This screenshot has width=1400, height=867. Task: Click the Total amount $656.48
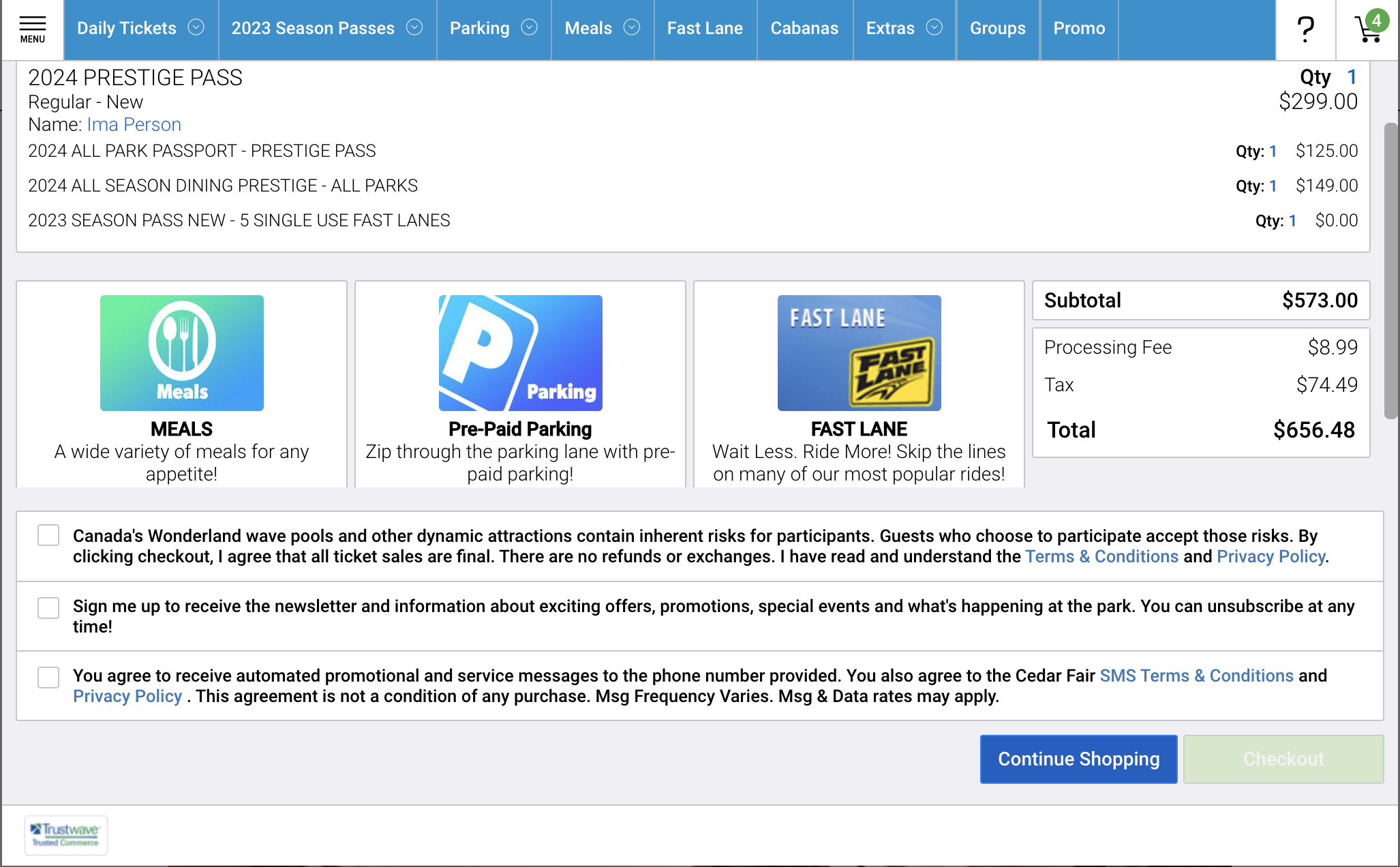coord(1314,429)
